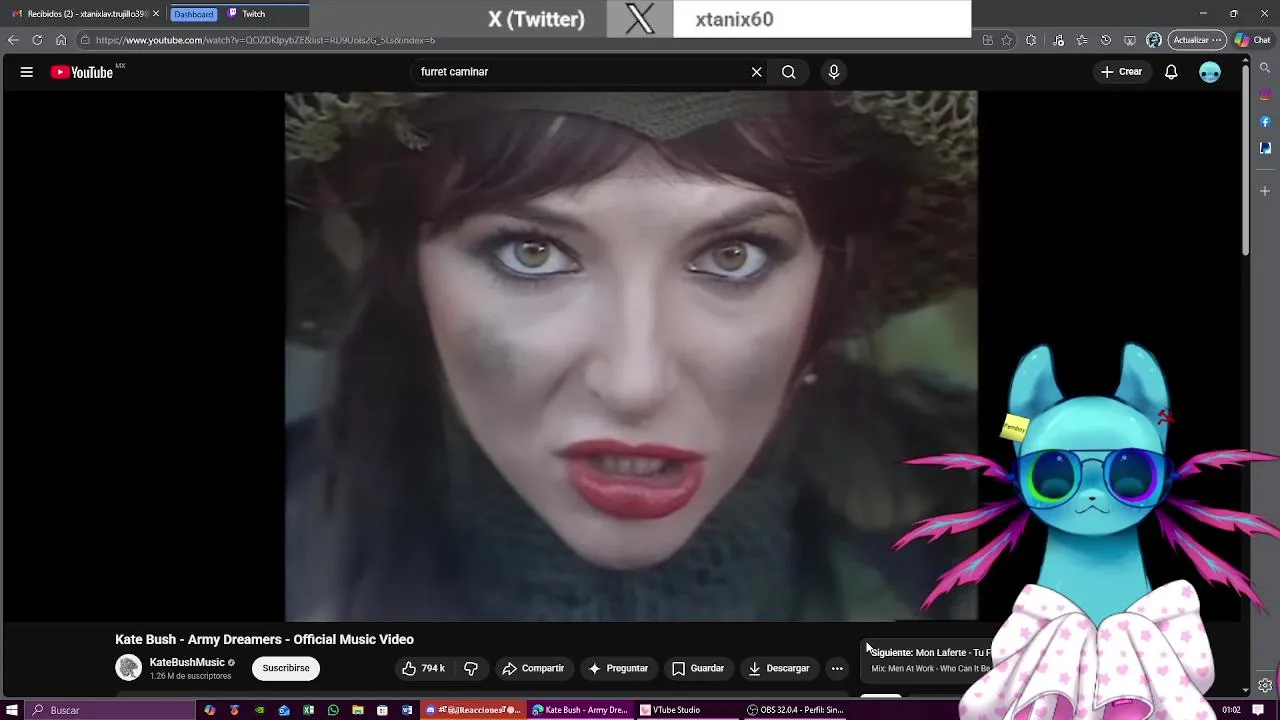Open Excel from the taskbar
Screen dimensions: 1280x720
308,710
